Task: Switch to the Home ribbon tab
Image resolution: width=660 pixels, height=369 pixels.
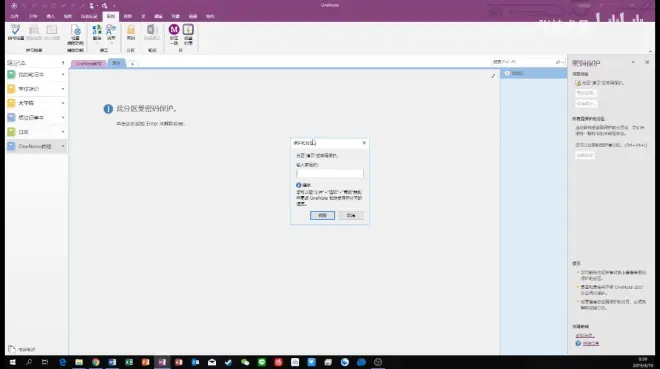Action: pyautogui.click(x=33, y=16)
